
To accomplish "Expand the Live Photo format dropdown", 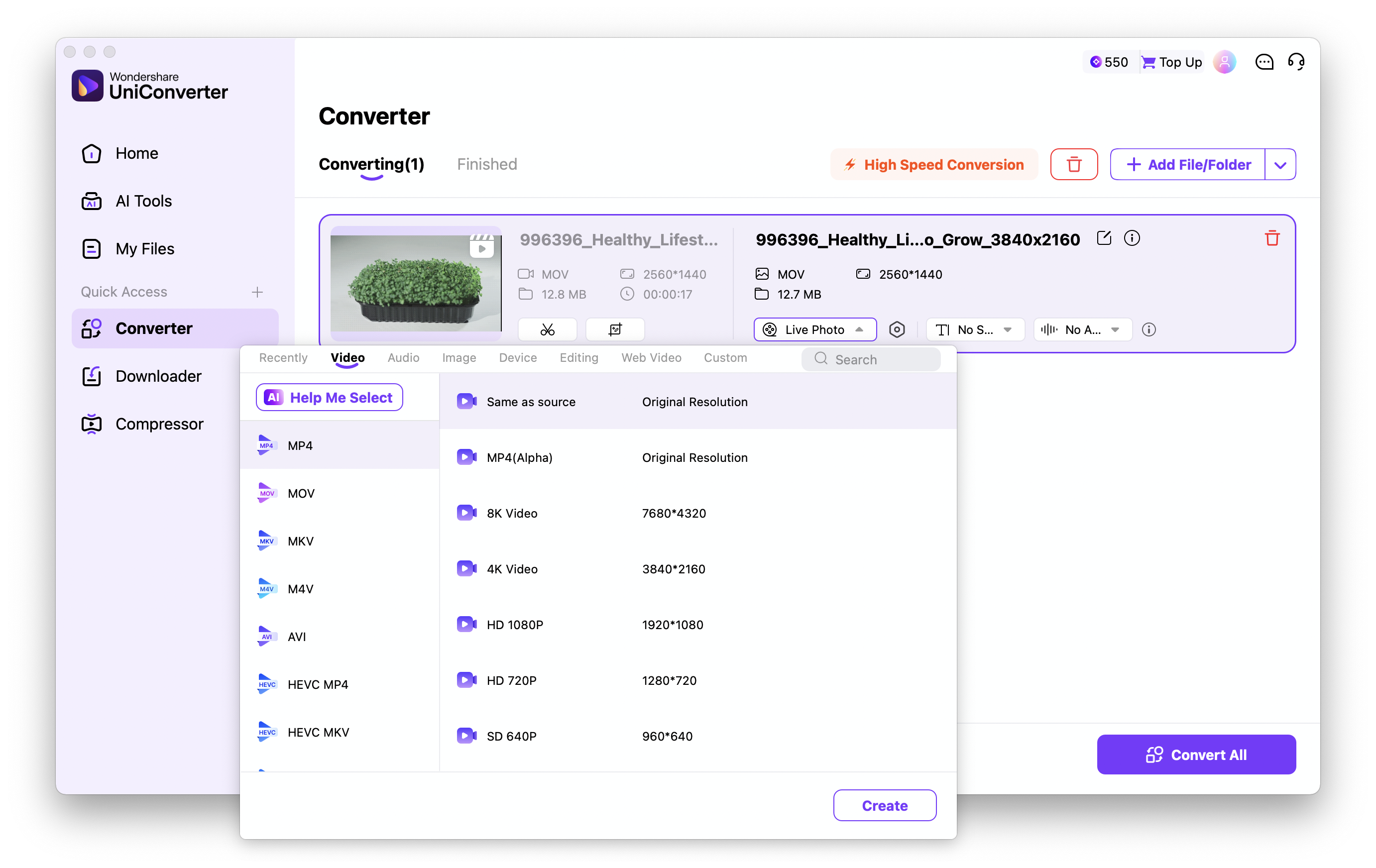I will coord(815,329).
